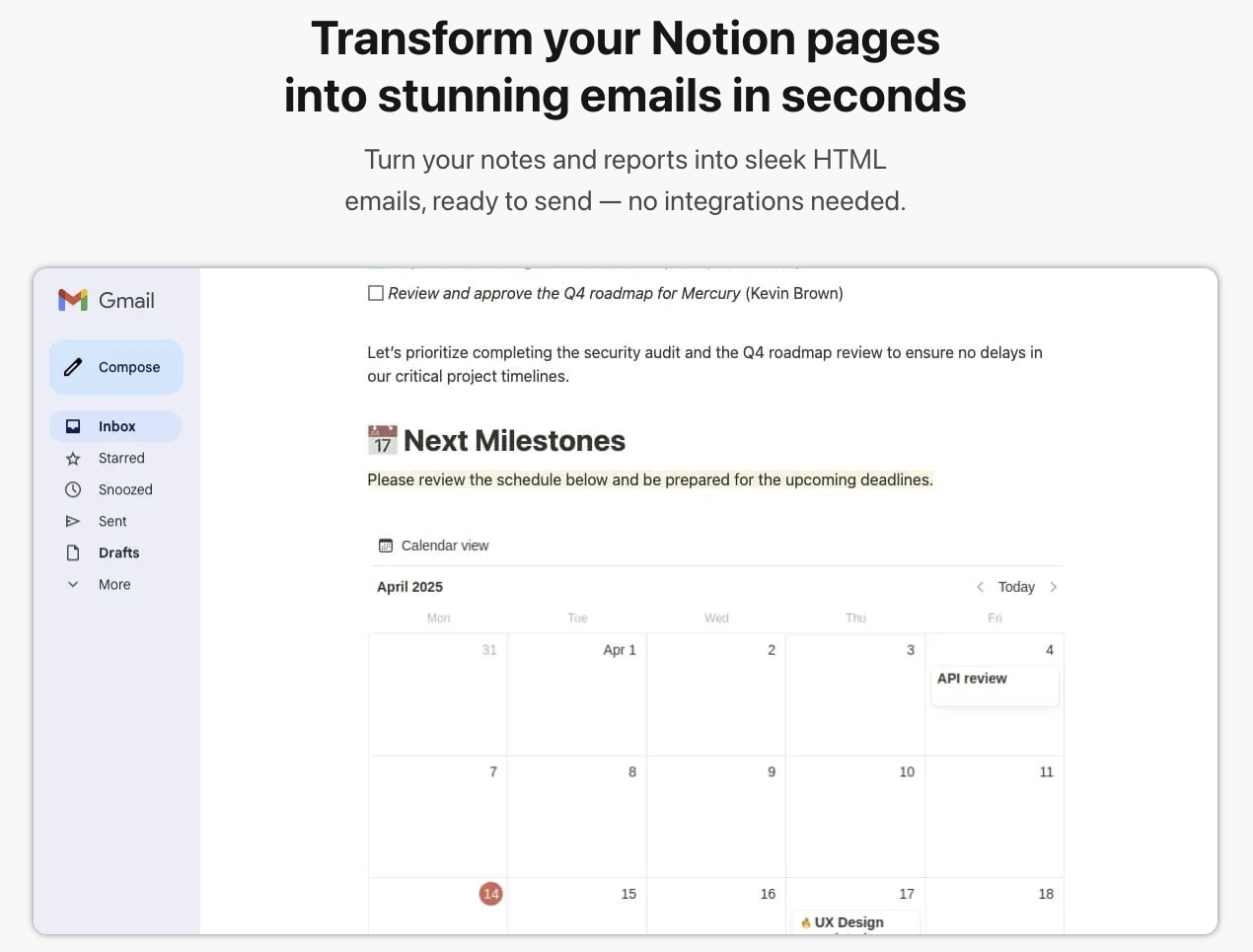Click the Mon weekday header
The width and height of the screenshot is (1253, 952).
coord(438,619)
